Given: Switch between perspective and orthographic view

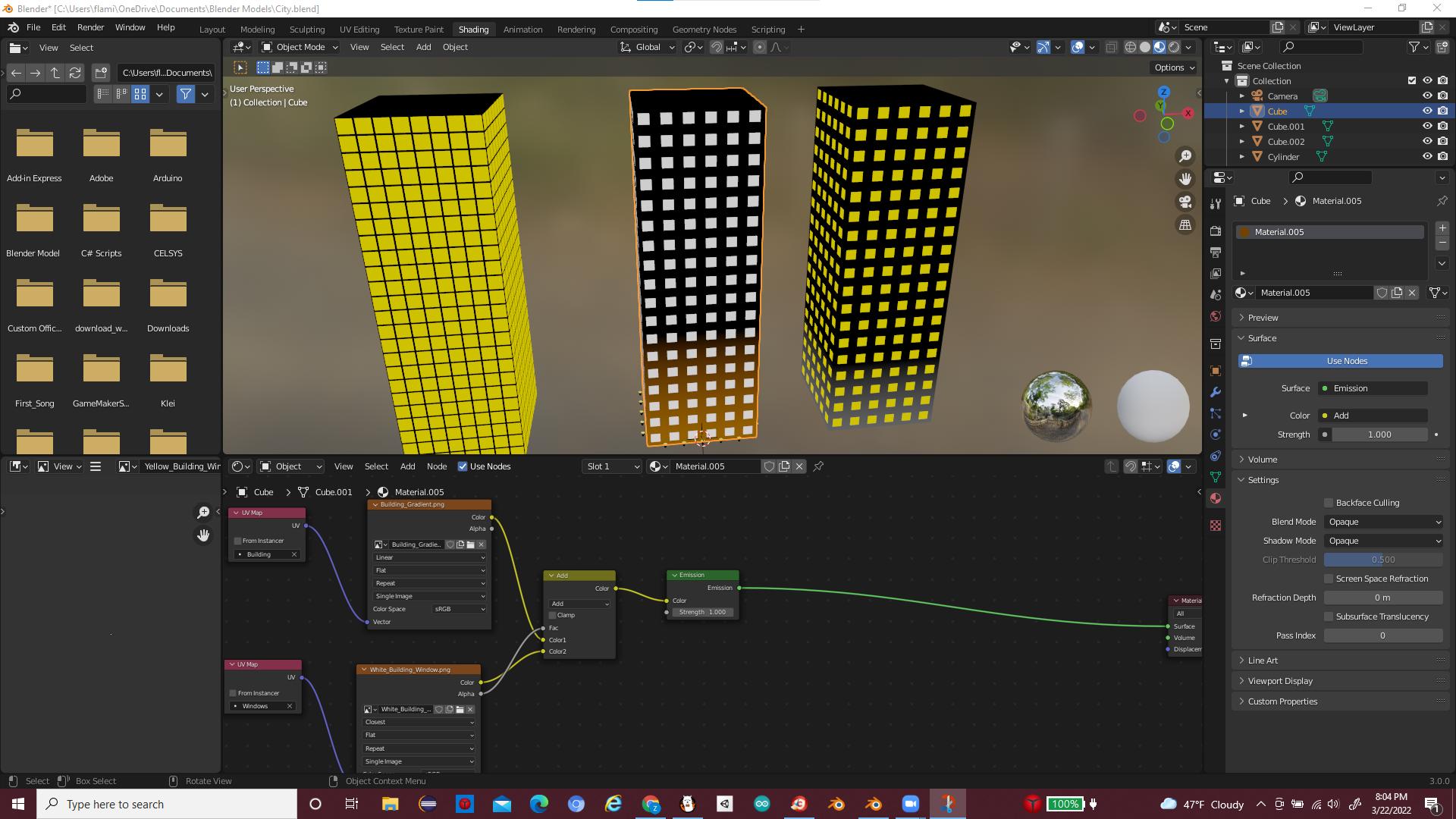Looking at the screenshot, I should pos(1185,225).
